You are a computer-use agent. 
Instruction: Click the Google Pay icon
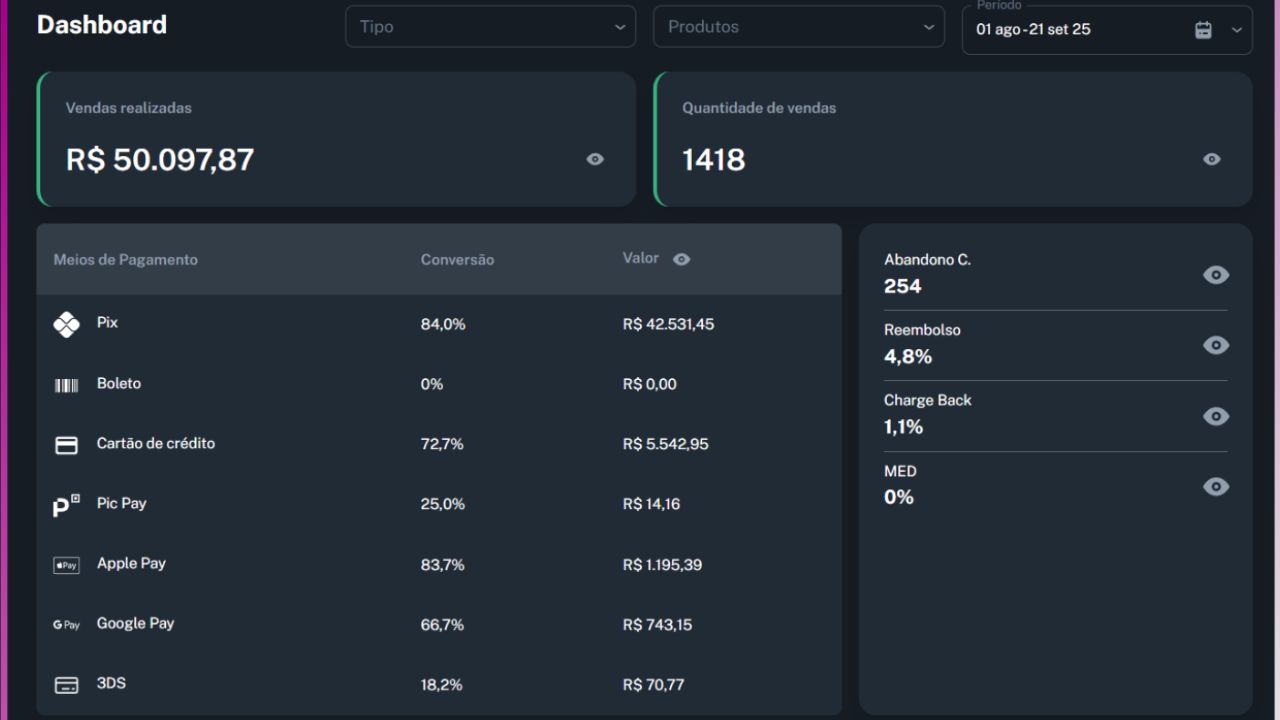click(x=66, y=624)
